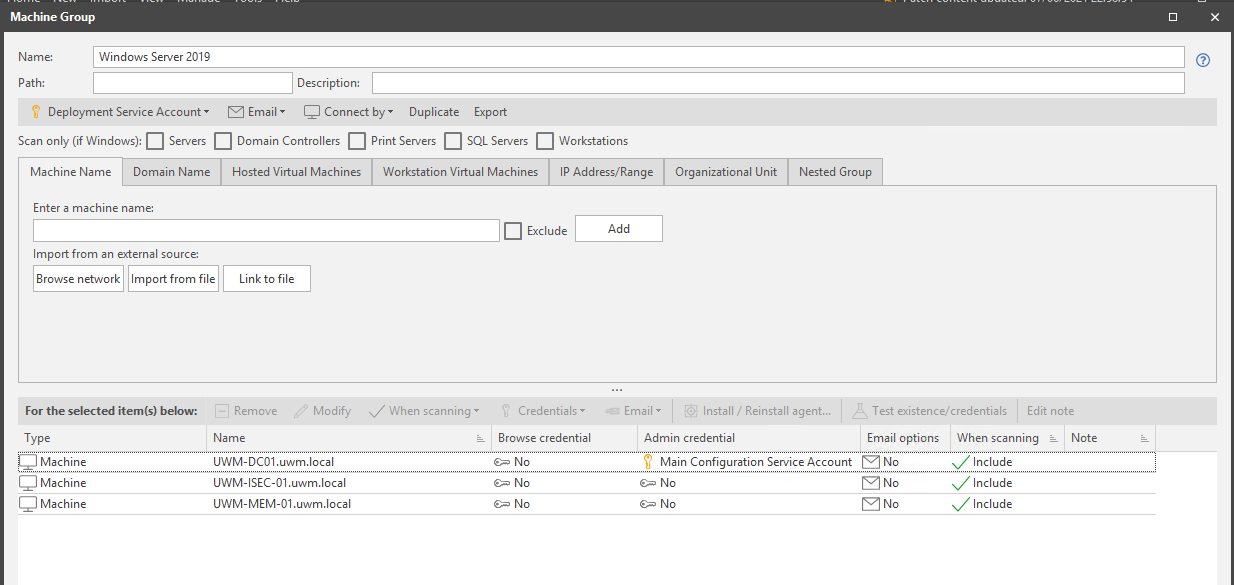Click the Test existence/credentials icon
The image size is (1234, 585).
[x=860, y=410]
